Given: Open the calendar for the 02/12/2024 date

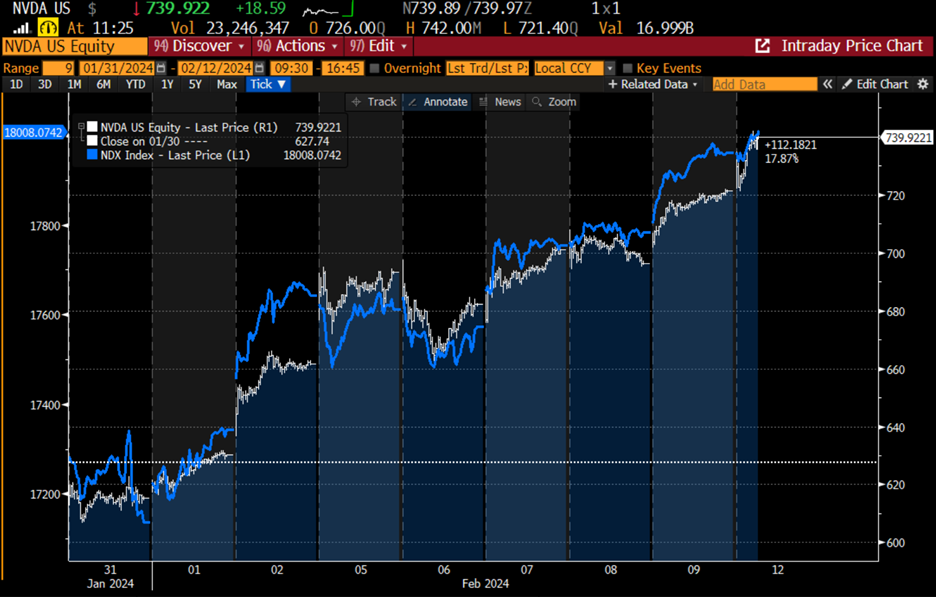Looking at the screenshot, I should coord(259,68).
